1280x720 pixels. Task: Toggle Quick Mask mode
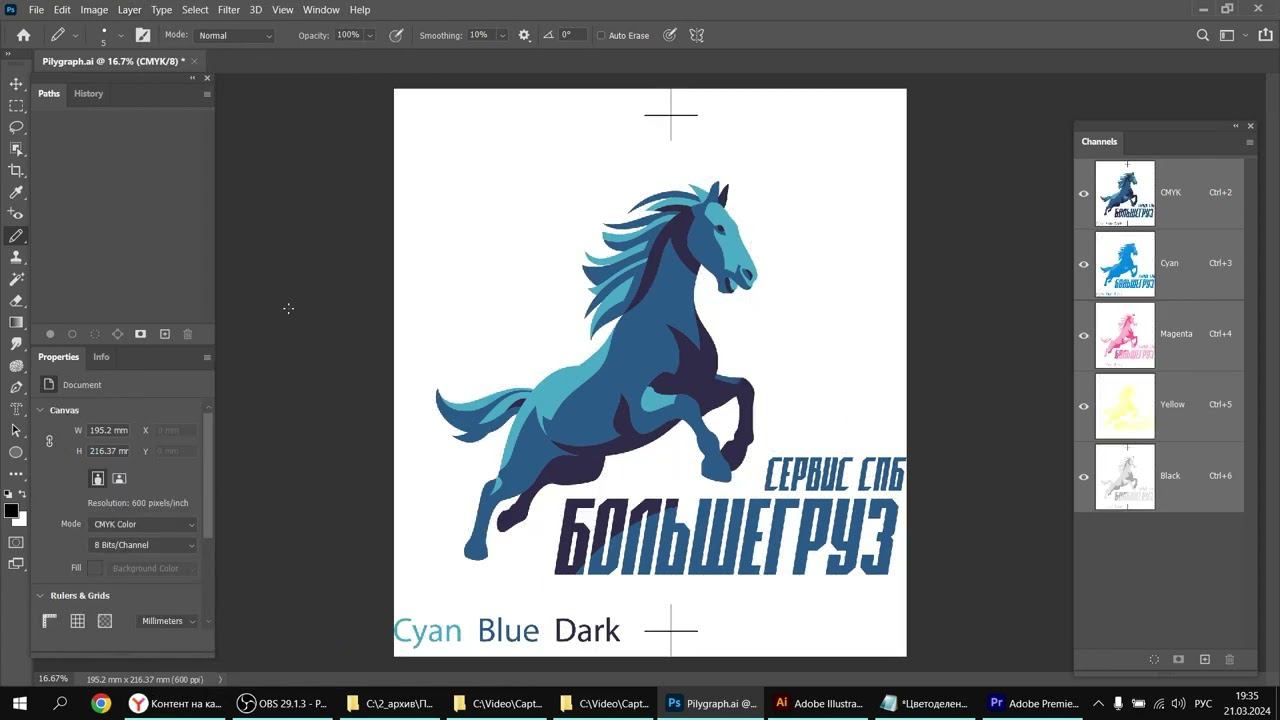coord(16,542)
